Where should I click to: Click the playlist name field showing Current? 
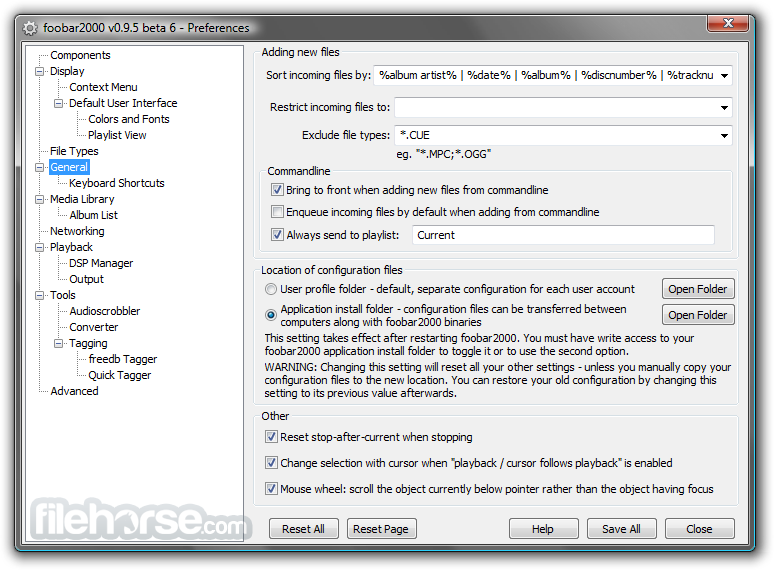point(563,235)
